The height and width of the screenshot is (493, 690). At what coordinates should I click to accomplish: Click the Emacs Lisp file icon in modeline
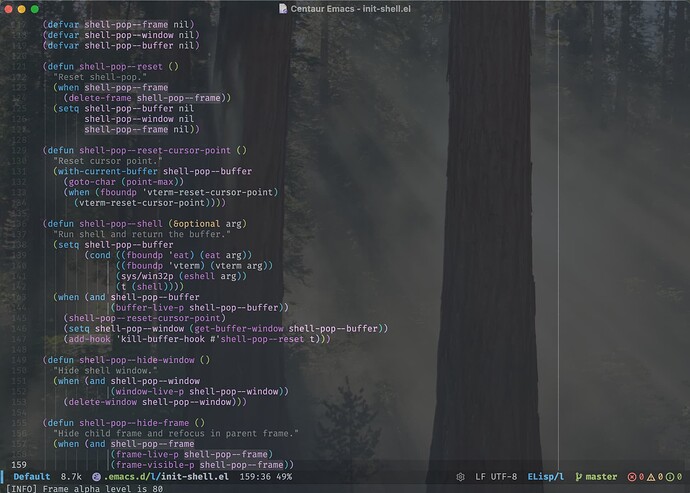96,477
